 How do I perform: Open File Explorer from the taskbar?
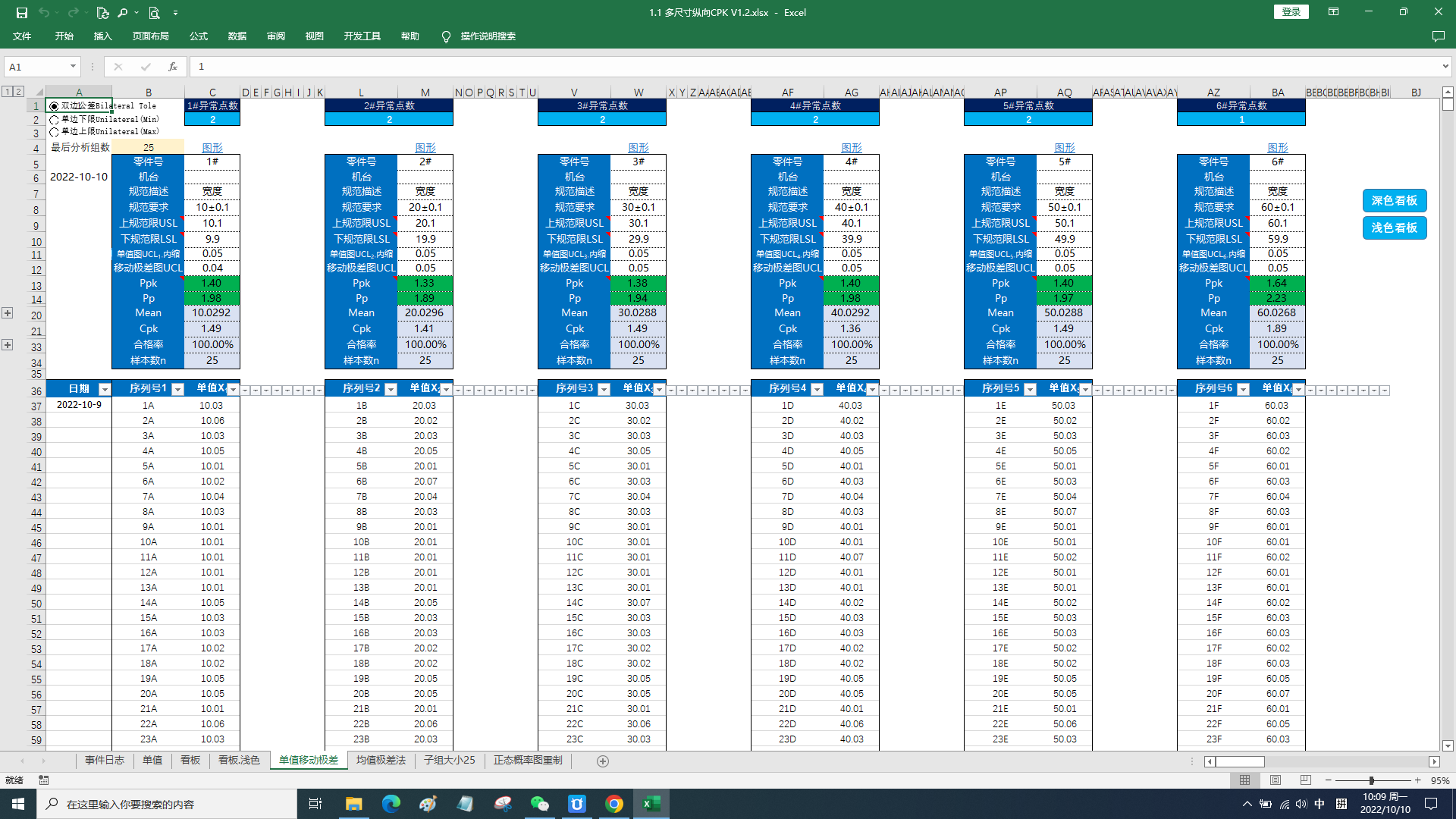(x=354, y=804)
